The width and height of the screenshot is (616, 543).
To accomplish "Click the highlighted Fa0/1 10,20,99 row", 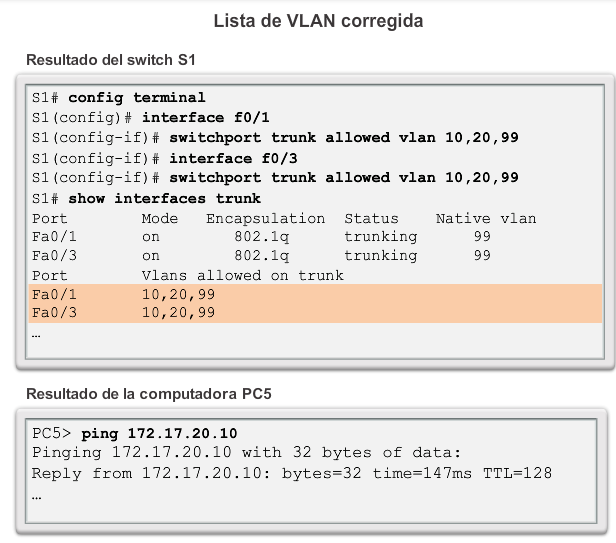I will [315, 294].
